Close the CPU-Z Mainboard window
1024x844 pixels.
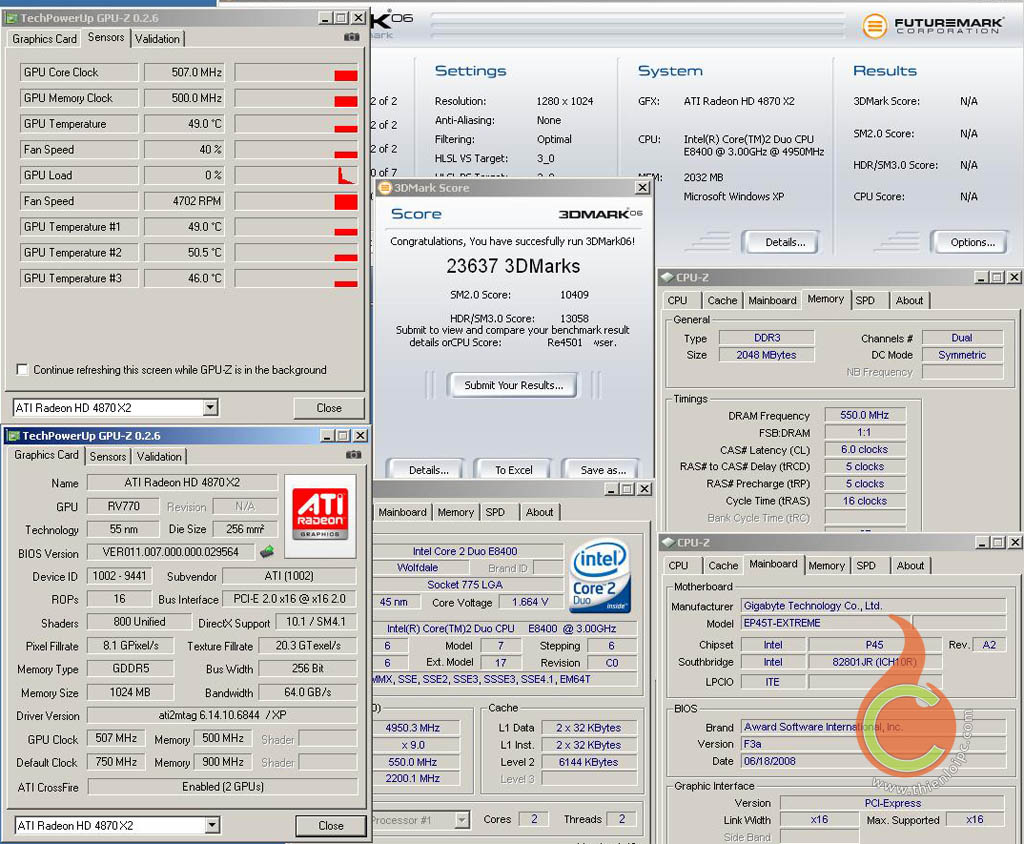coord(1014,543)
